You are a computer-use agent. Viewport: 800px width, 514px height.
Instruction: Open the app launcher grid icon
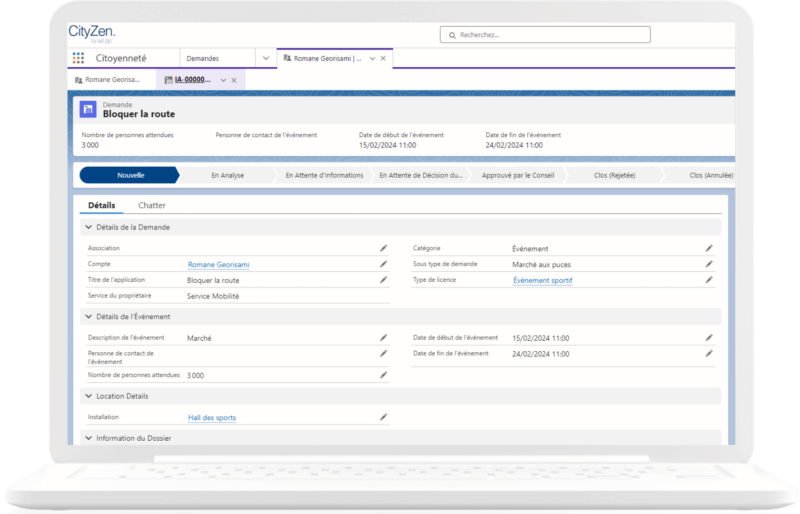pos(78,58)
